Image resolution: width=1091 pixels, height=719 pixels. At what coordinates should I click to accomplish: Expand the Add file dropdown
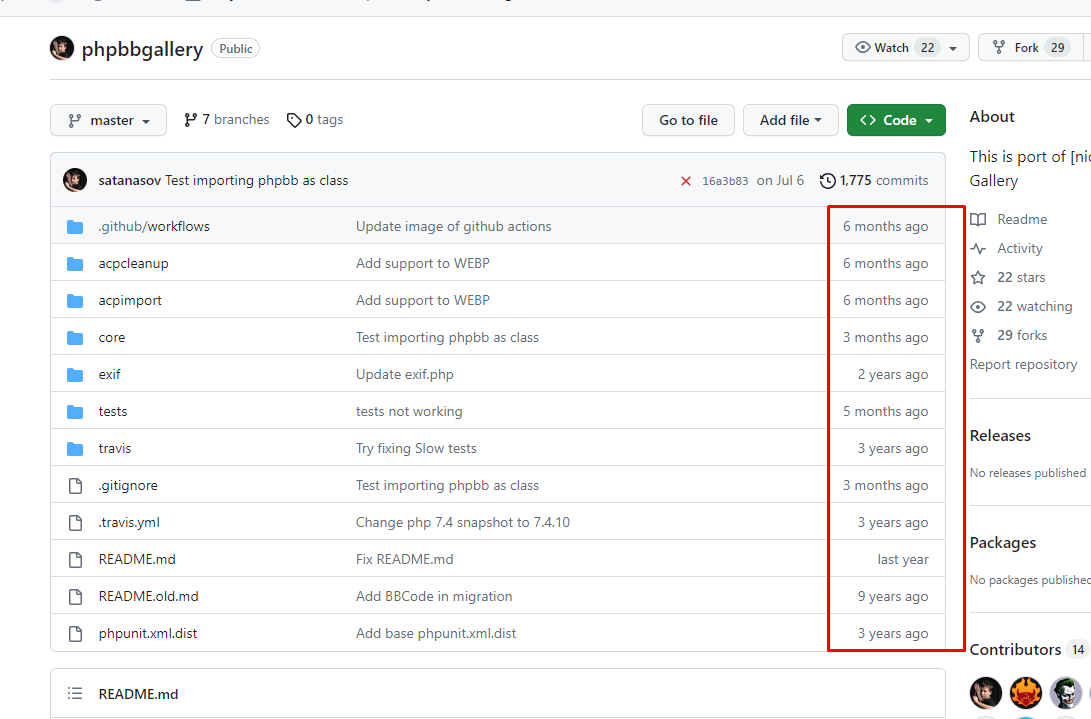[x=790, y=120]
